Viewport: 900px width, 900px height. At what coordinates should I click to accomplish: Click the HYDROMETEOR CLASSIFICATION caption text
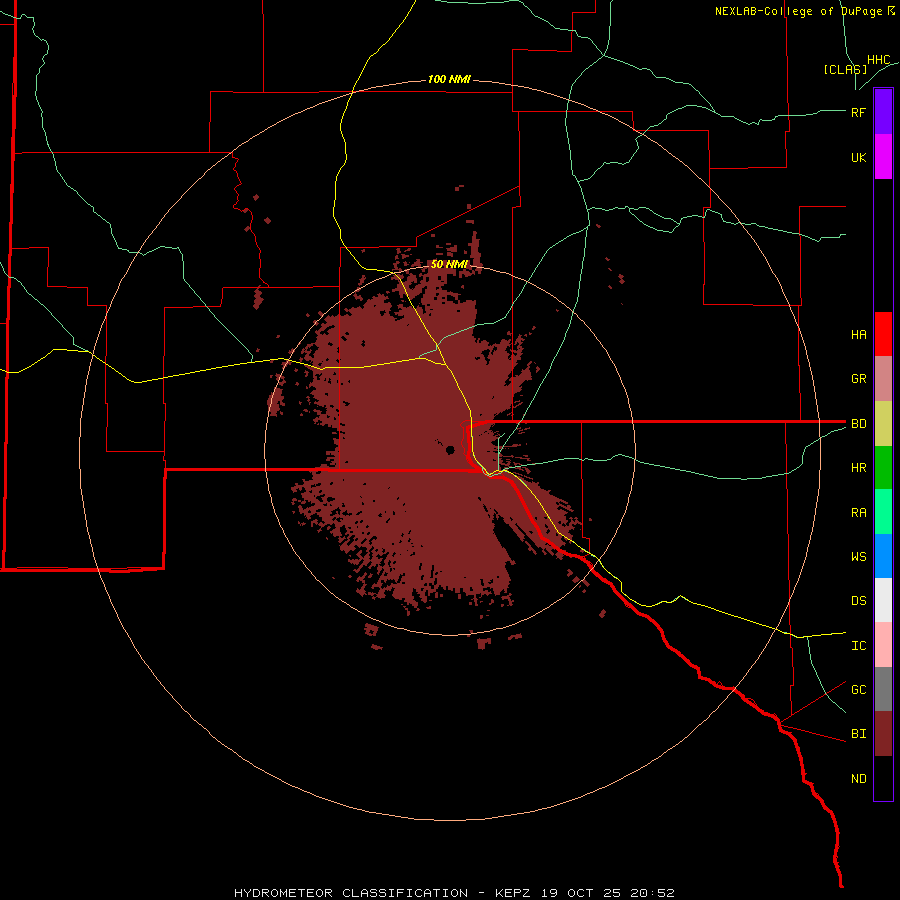(x=351, y=893)
